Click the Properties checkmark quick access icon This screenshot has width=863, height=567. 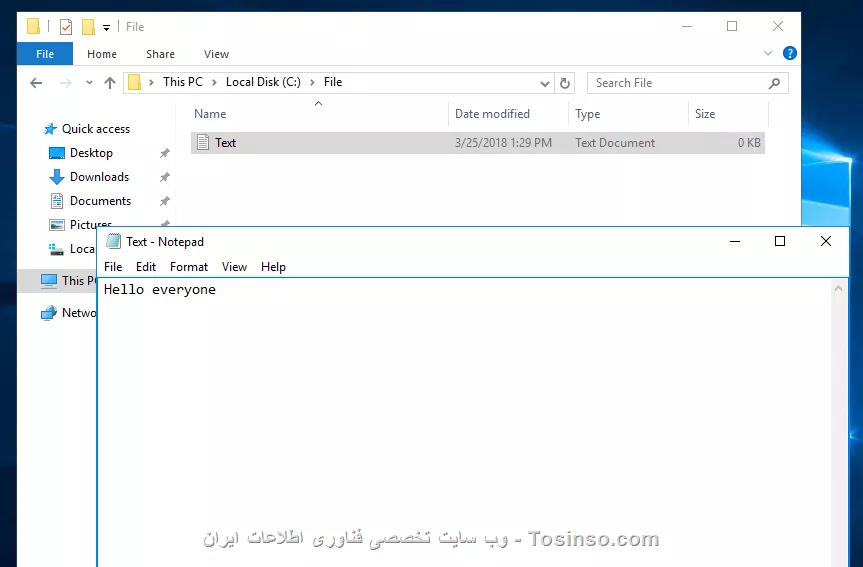coord(65,26)
